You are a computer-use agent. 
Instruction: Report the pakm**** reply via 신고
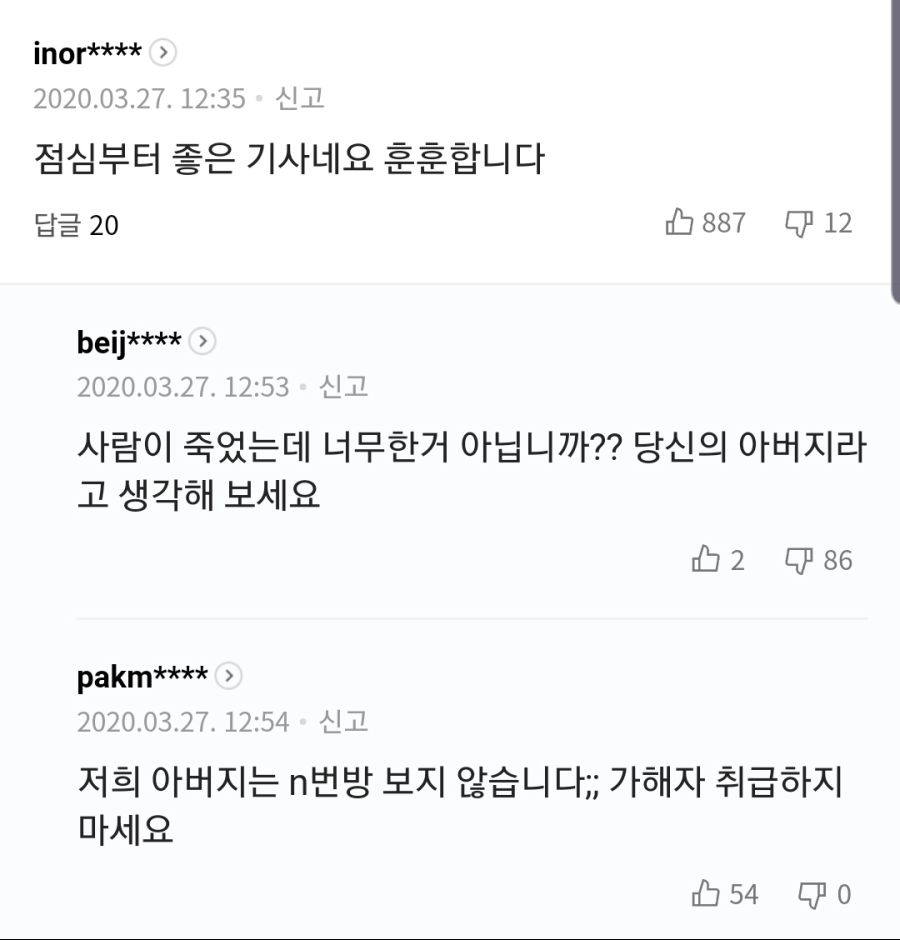[343, 721]
